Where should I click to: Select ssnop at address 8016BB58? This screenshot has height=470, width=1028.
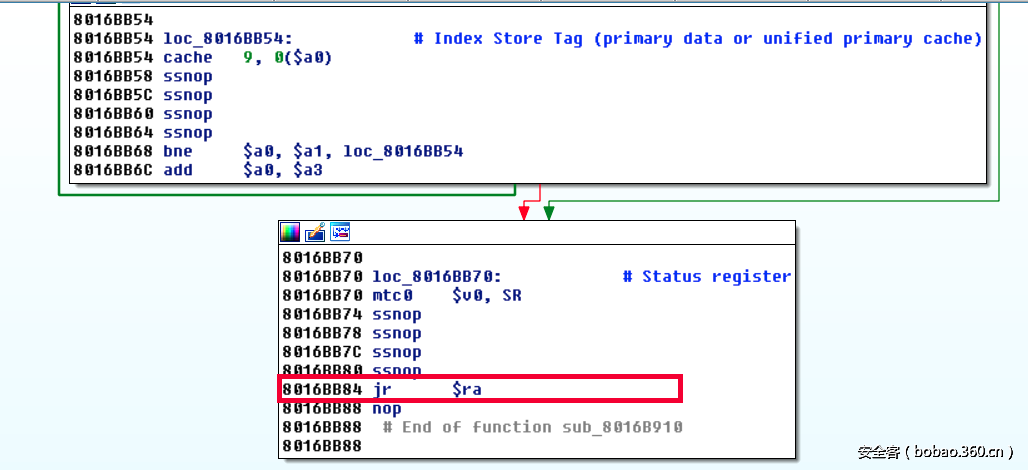[188, 77]
